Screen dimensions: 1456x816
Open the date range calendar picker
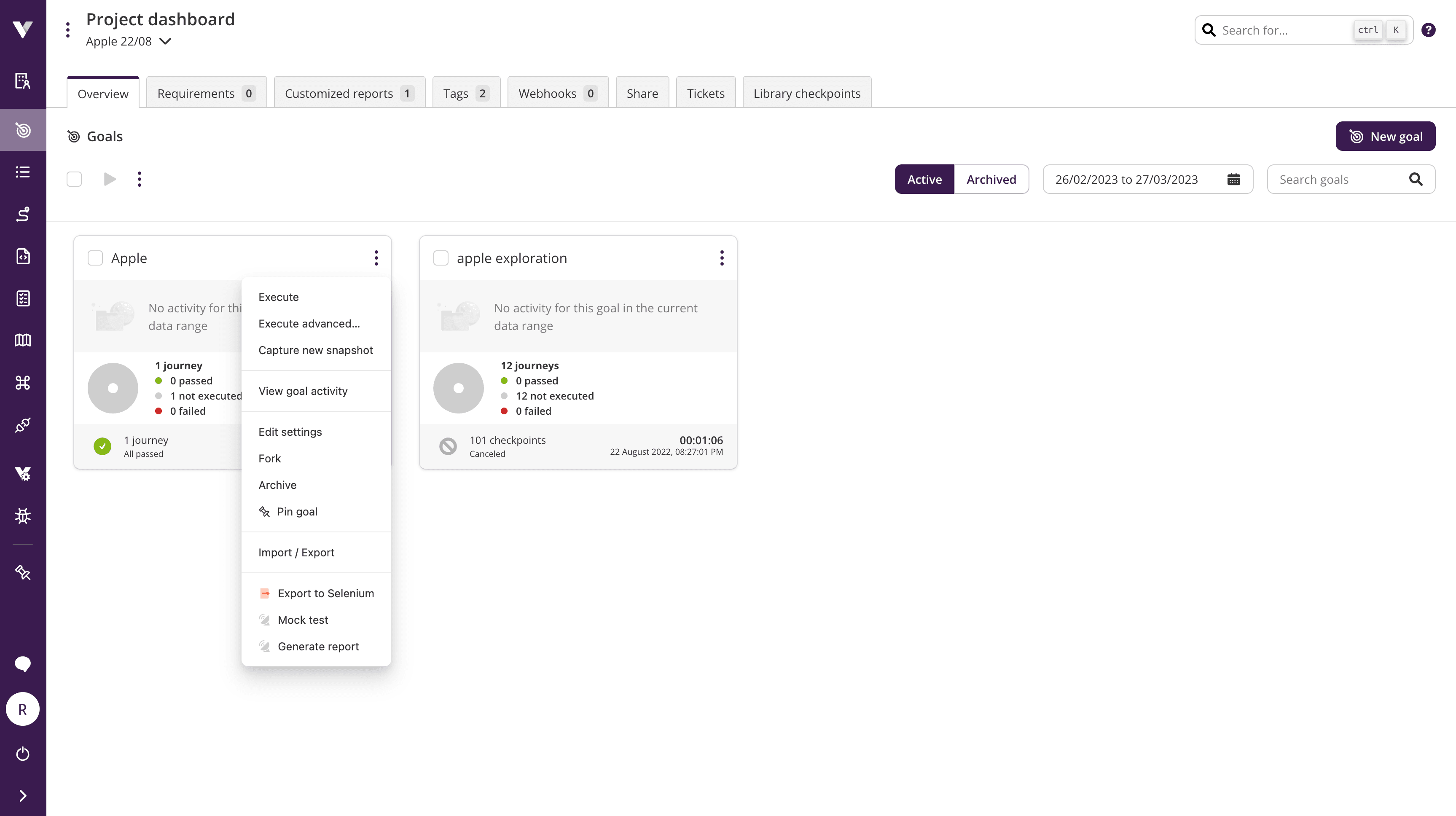point(1234,179)
